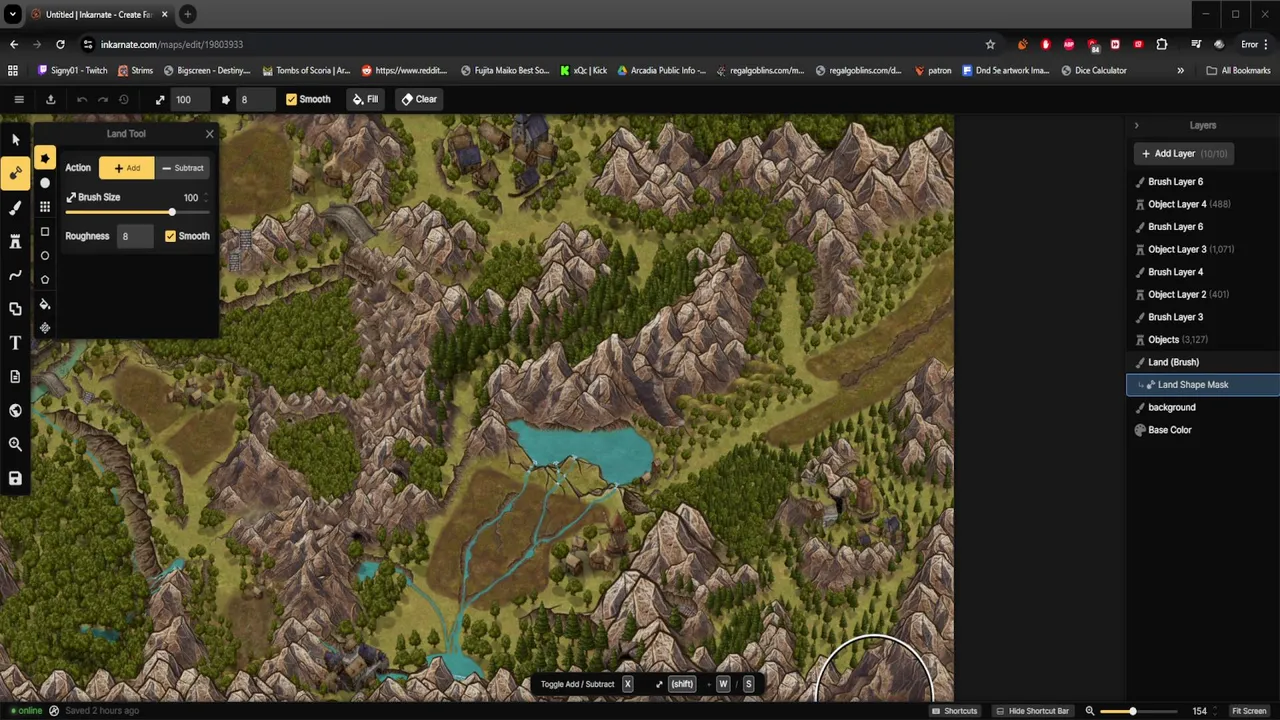1280x720 pixels.
Task: Select the Objects layer
Action: [1203, 340]
